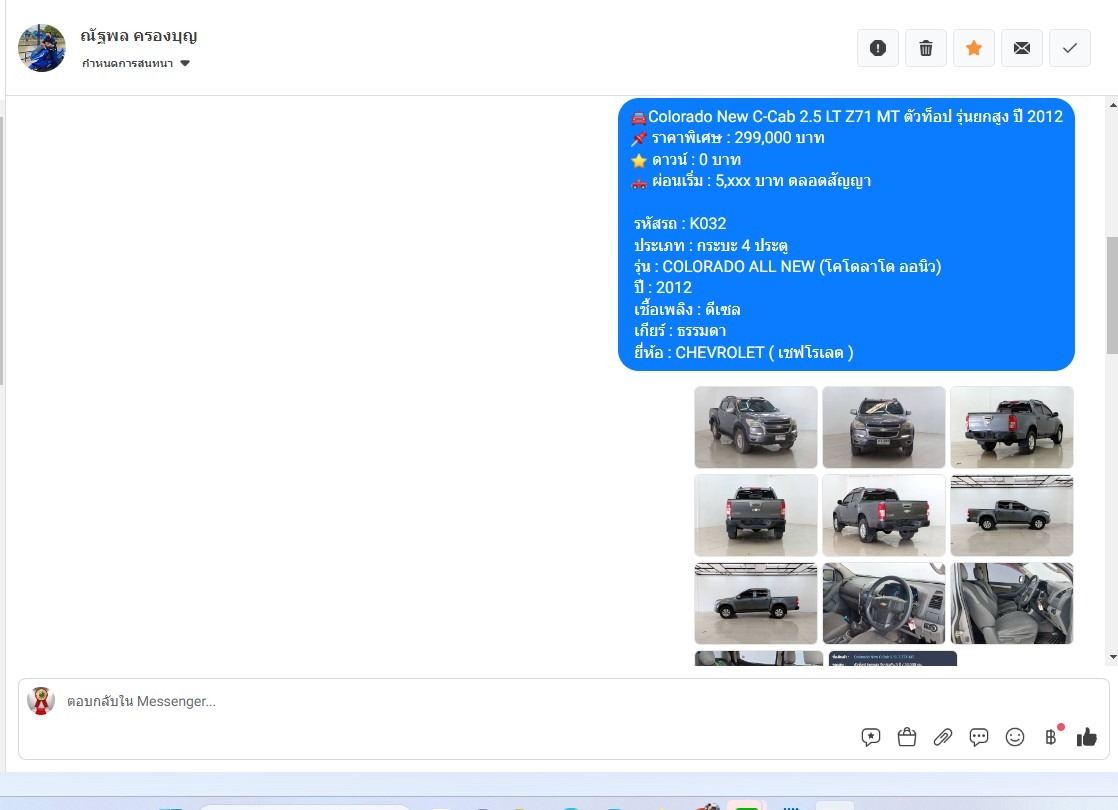This screenshot has width=1118, height=810.
Task: Click the ผ่อนเริ่ม : 5,xxx บาท line
Action: pos(752,181)
